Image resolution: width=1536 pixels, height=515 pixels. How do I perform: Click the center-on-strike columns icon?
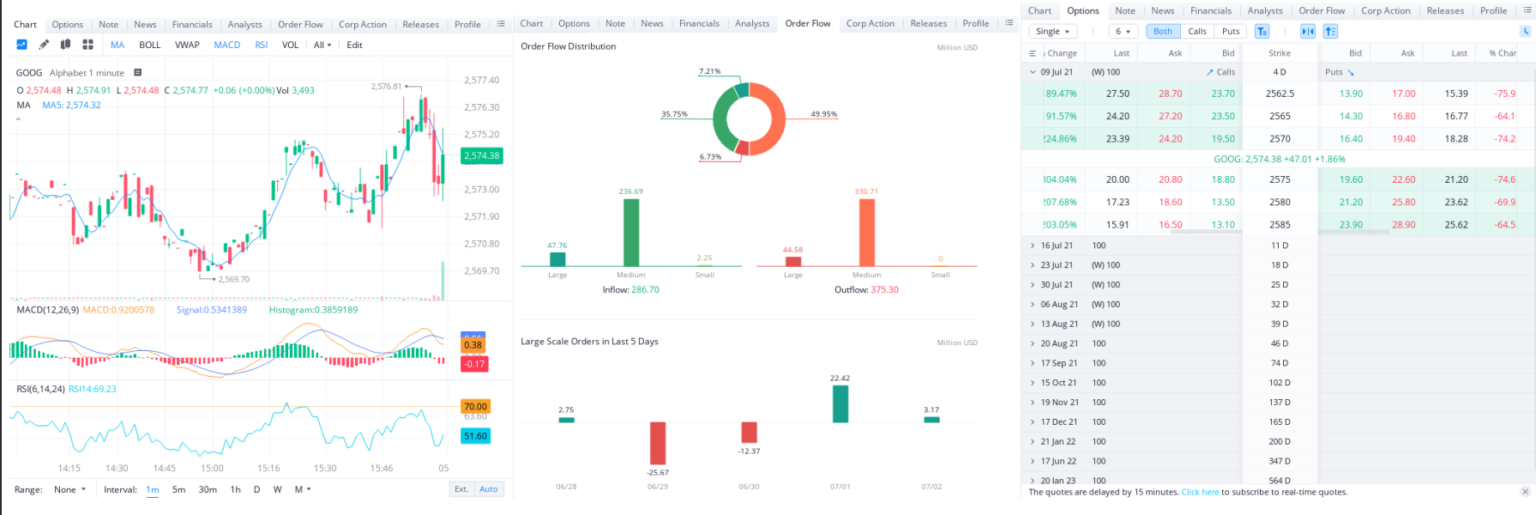1307,31
